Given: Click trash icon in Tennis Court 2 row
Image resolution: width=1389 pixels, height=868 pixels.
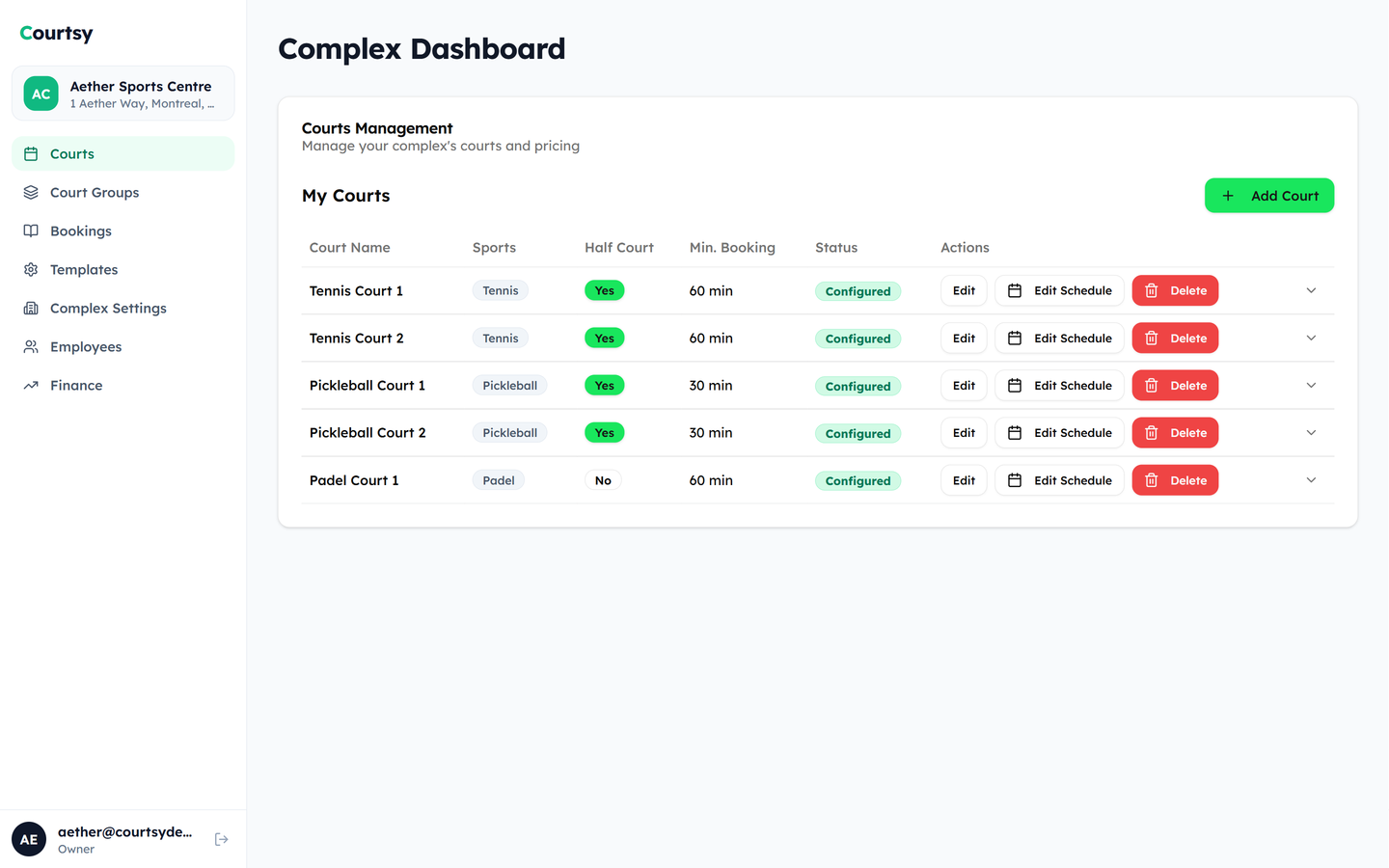Looking at the screenshot, I should click(x=1152, y=339).
